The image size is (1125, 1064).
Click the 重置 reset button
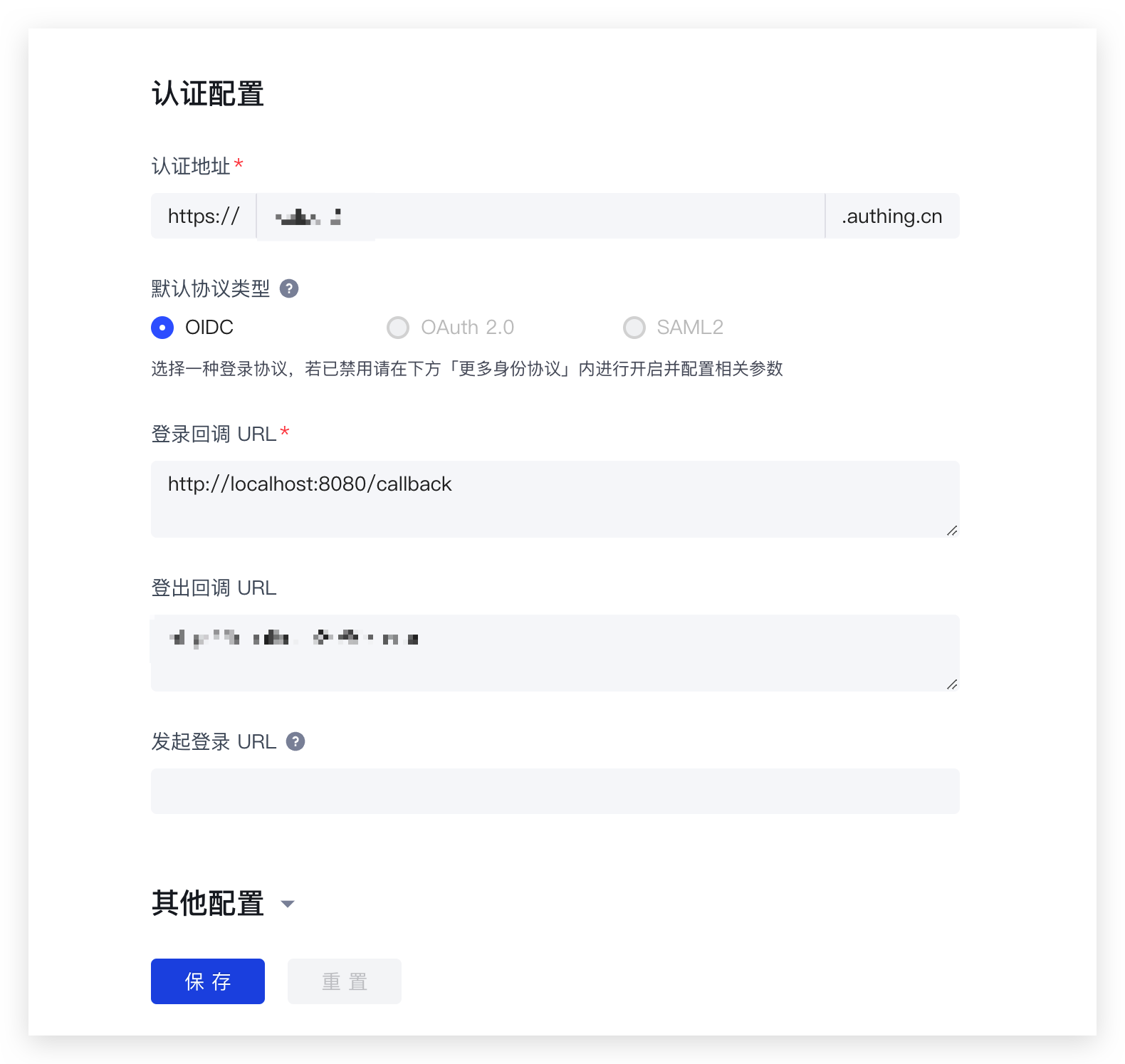pyautogui.click(x=345, y=981)
